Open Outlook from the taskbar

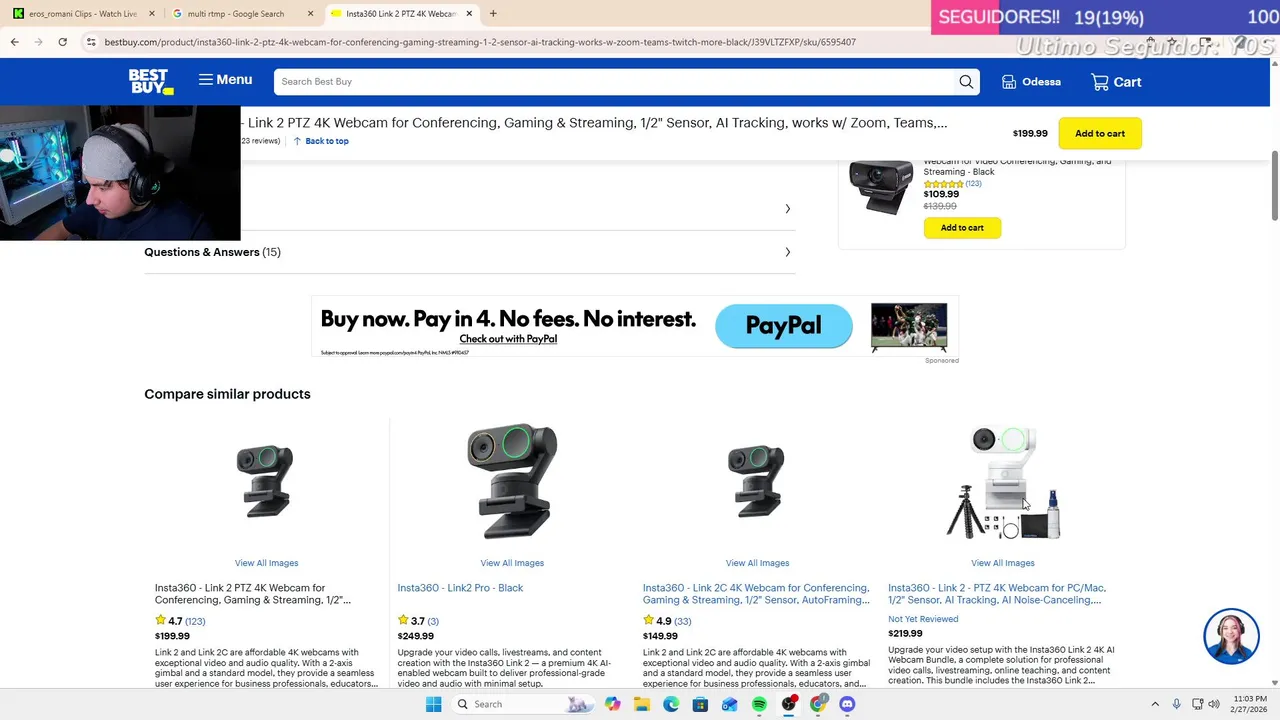tap(729, 704)
